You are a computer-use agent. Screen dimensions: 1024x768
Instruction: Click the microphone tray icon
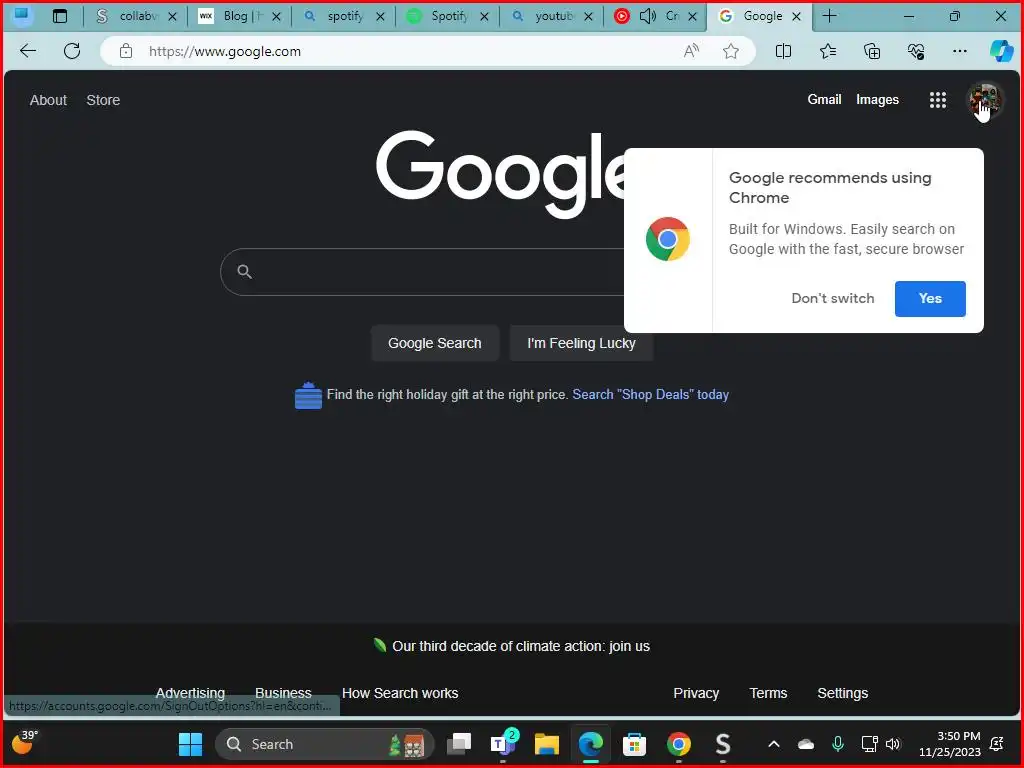click(x=838, y=744)
